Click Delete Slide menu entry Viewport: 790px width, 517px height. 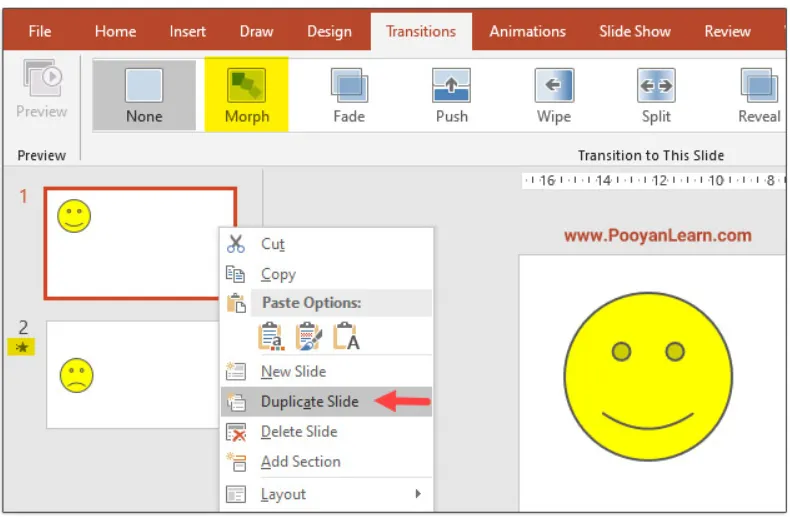pos(298,432)
